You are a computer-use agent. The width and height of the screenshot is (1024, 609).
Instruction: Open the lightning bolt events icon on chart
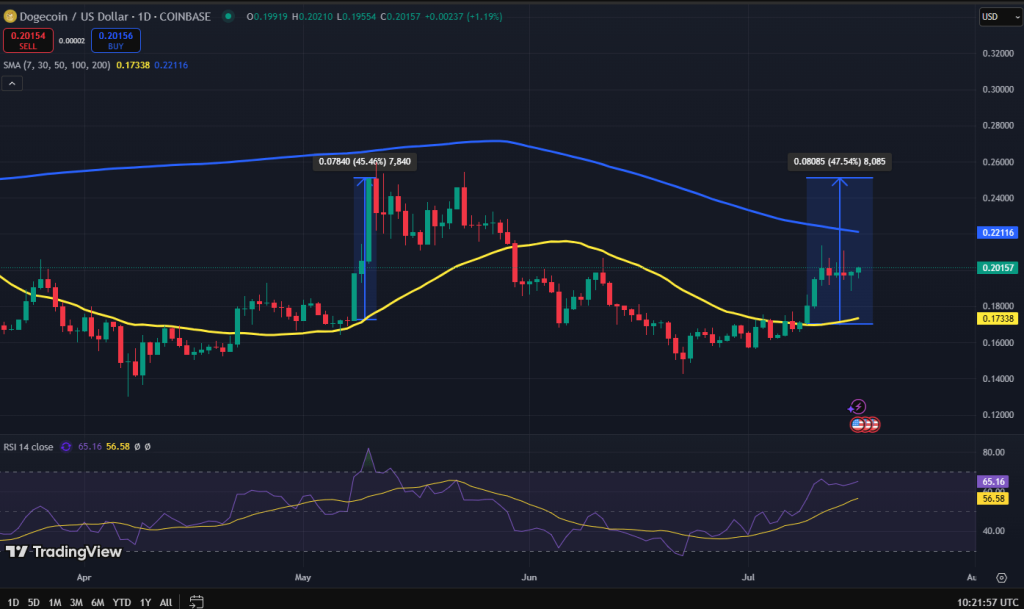(857, 407)
